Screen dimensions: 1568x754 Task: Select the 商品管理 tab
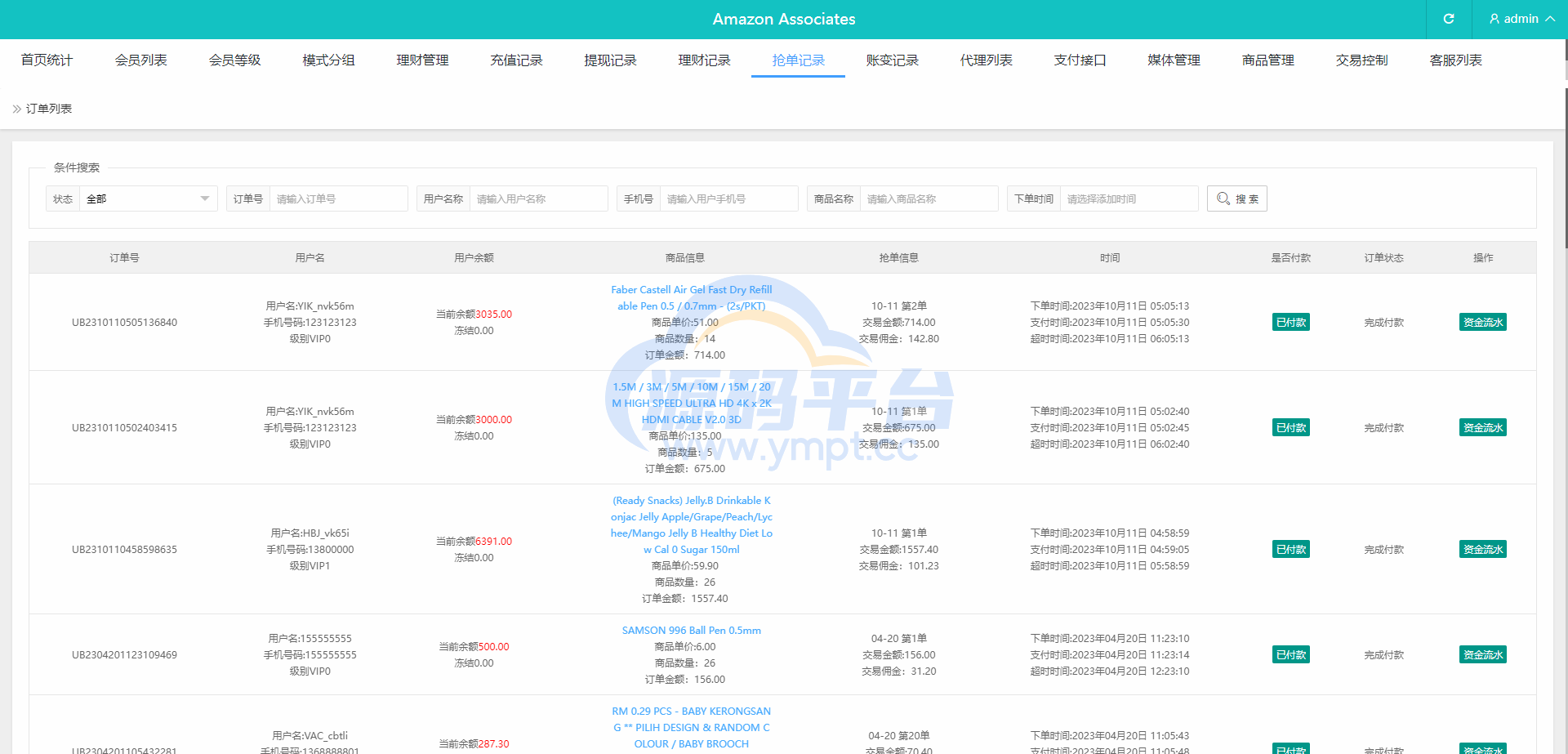tap(1267, 60)
